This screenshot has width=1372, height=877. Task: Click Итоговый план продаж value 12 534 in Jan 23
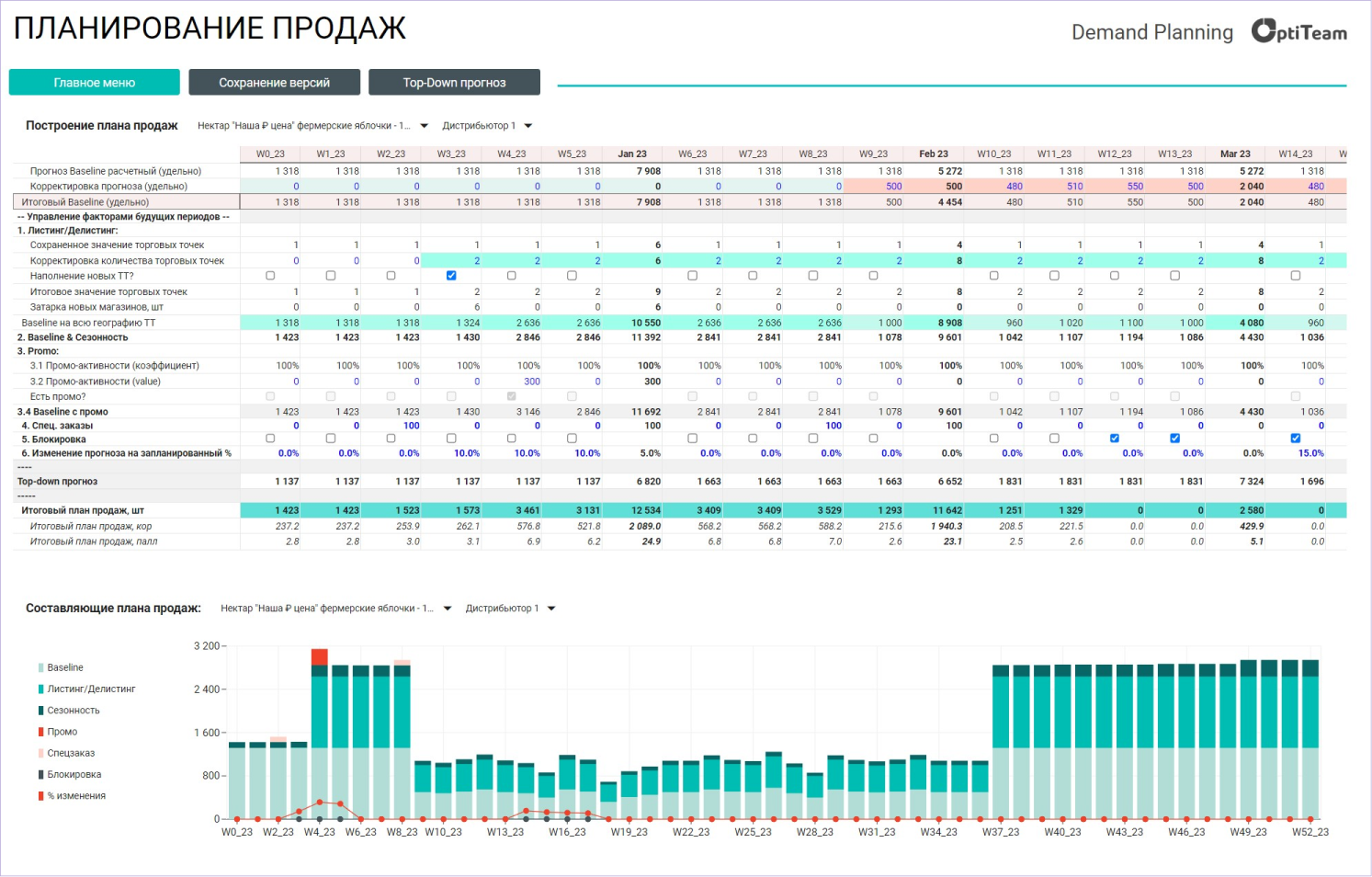click(632, 510)
